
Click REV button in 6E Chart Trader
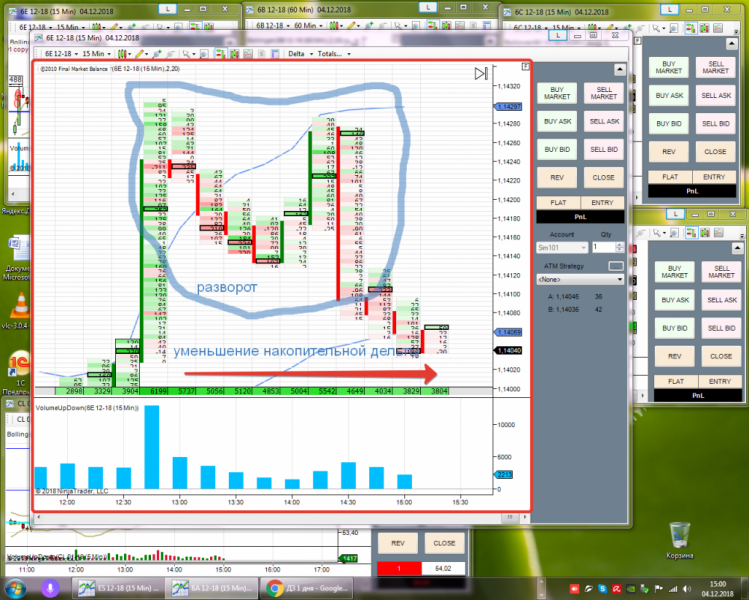(x=557, y=178)
